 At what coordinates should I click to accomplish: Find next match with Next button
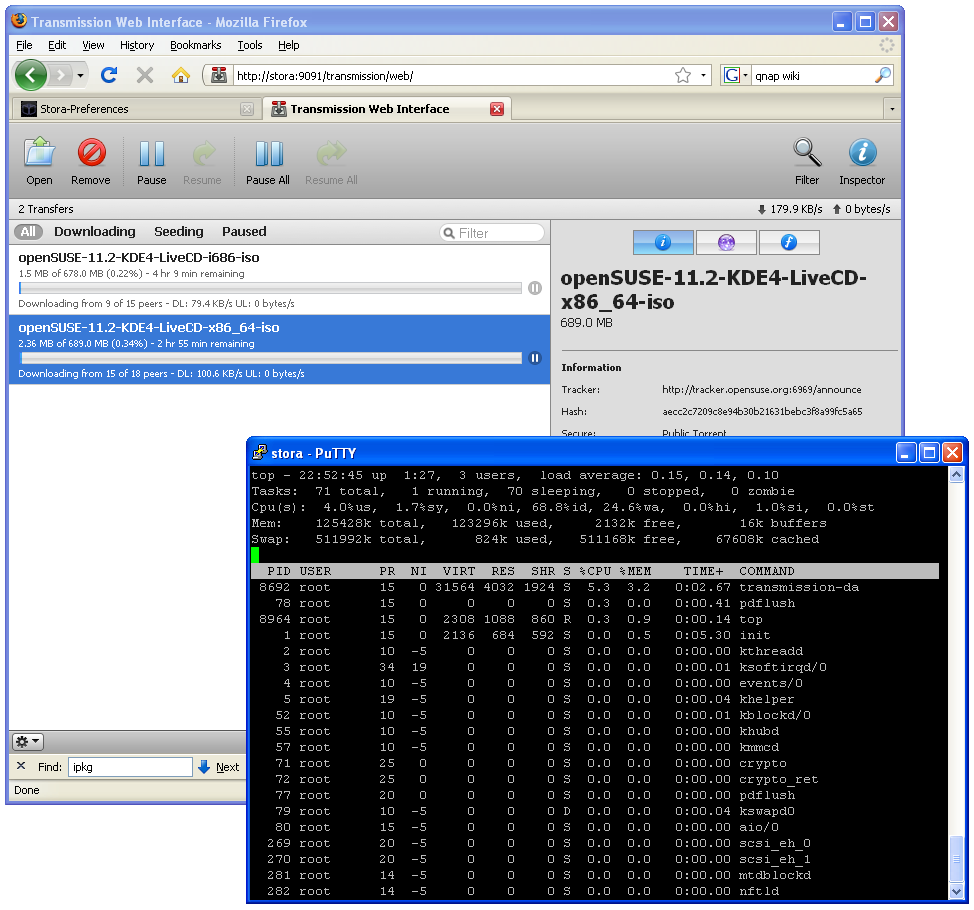coord(219,767)
